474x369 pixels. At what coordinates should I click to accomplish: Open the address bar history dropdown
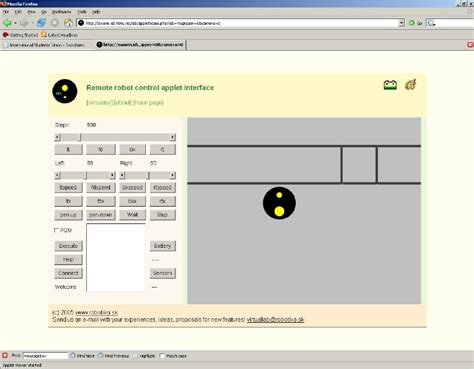pos(401,23)
